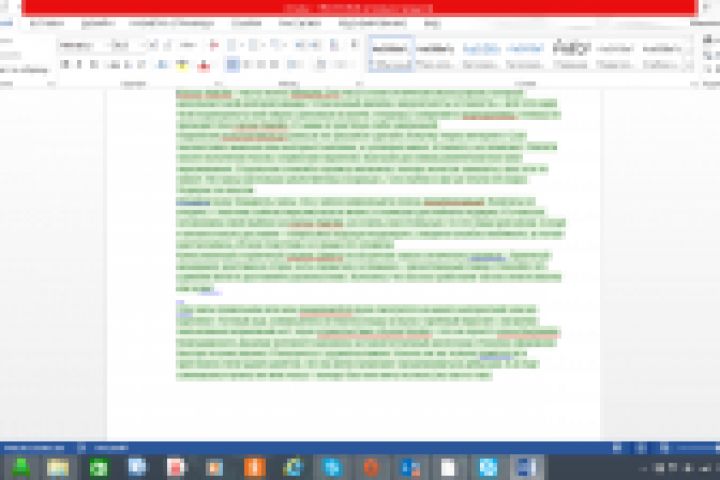Screen dimensions: 720x480
Task: Open the Font group dialog launcher
Action: click(x=219, y=84)
